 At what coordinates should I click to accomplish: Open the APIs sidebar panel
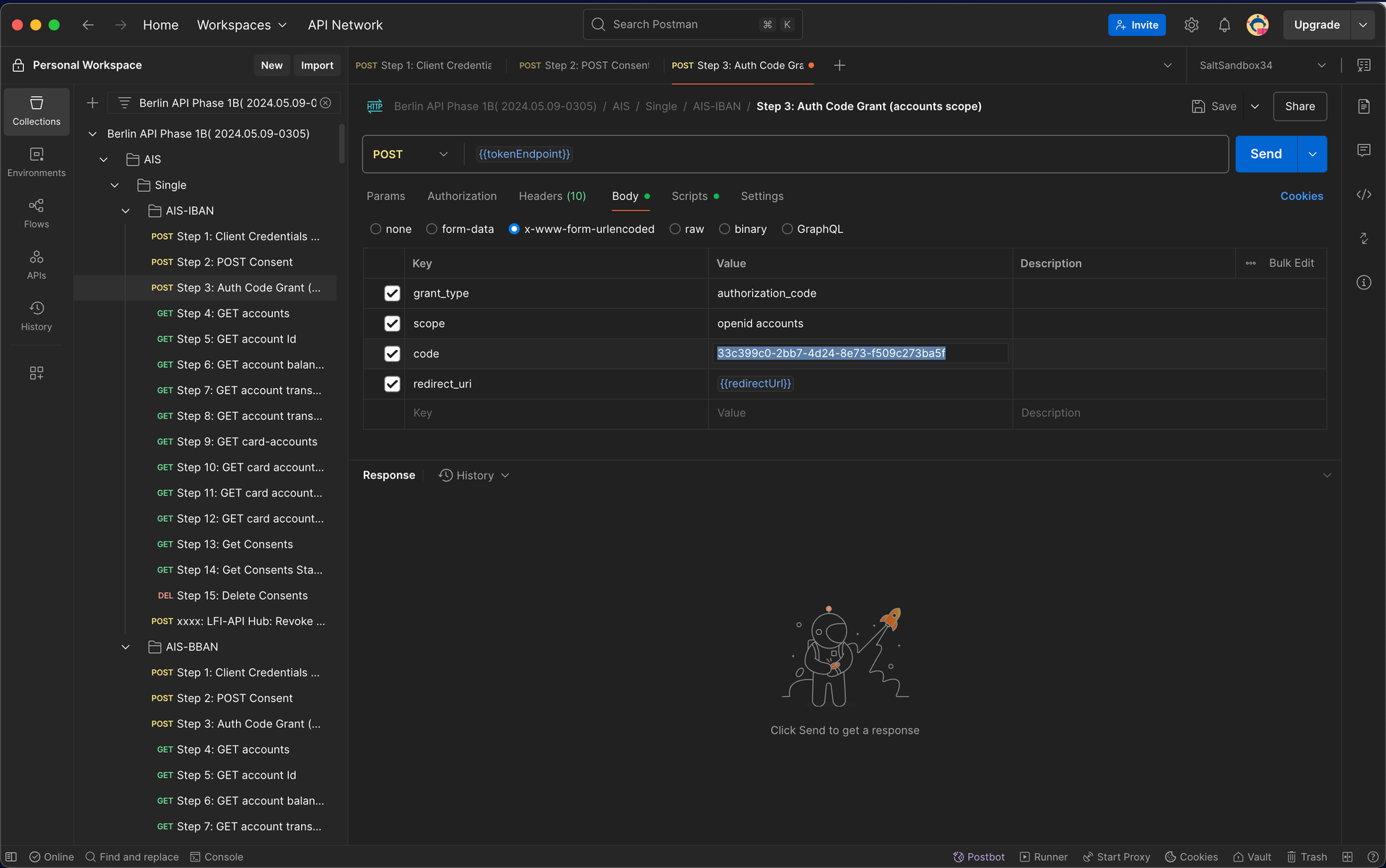(36, 265)
